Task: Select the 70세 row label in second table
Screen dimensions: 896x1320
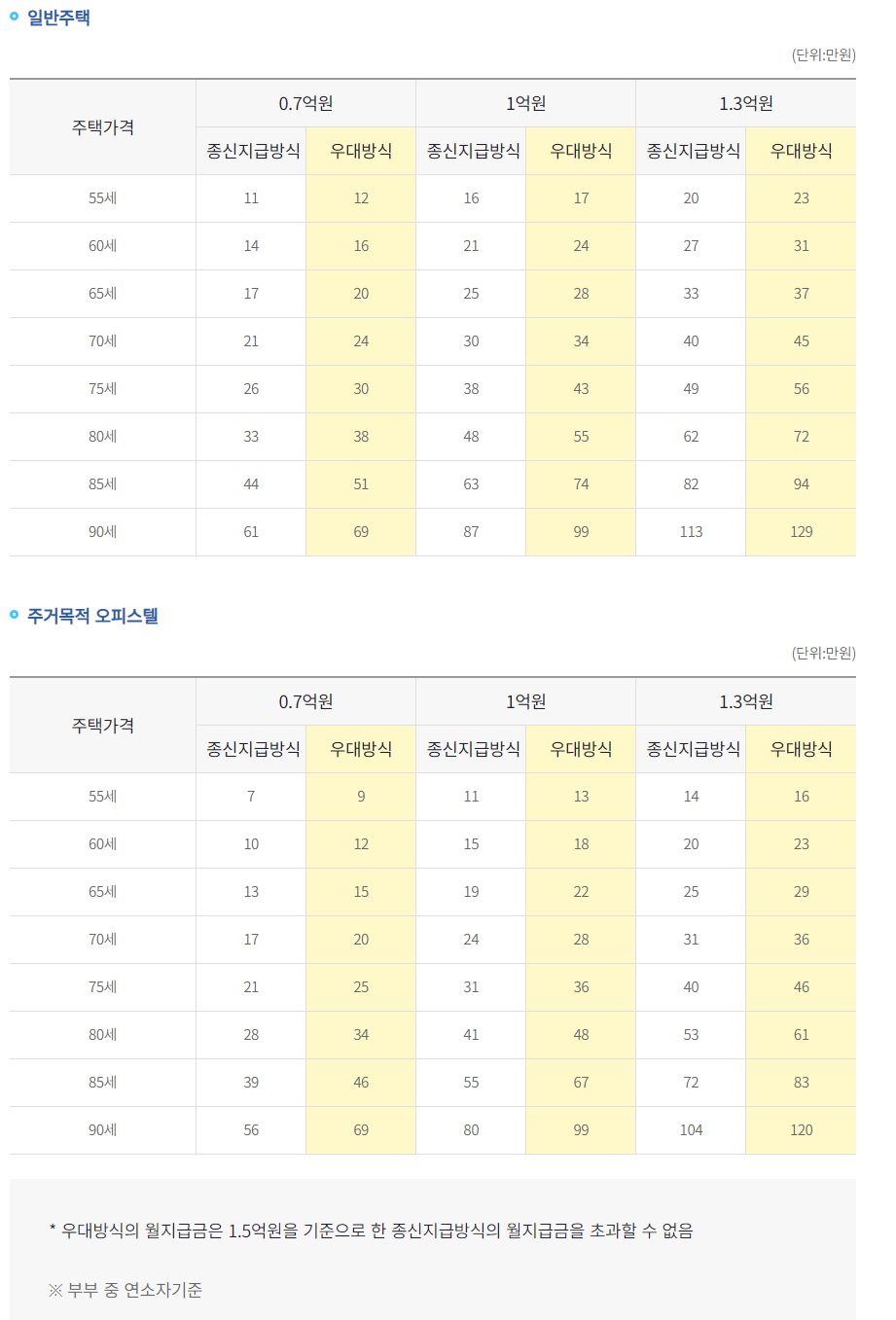Action: (x=102, y=939)
